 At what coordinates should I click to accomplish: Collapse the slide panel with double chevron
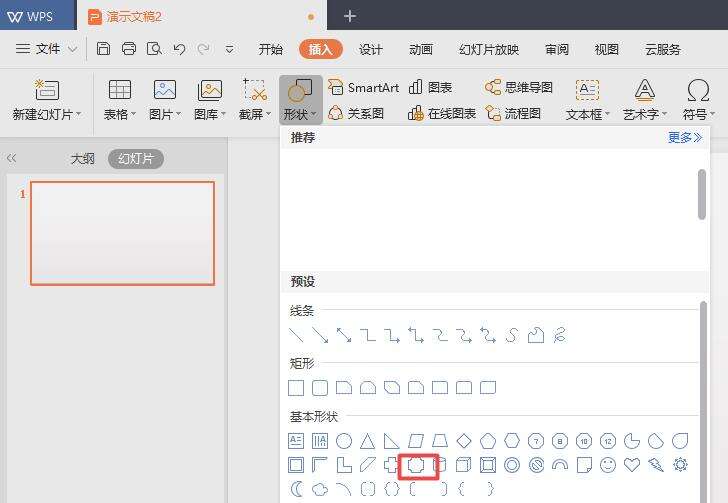[x=12, y=158]
